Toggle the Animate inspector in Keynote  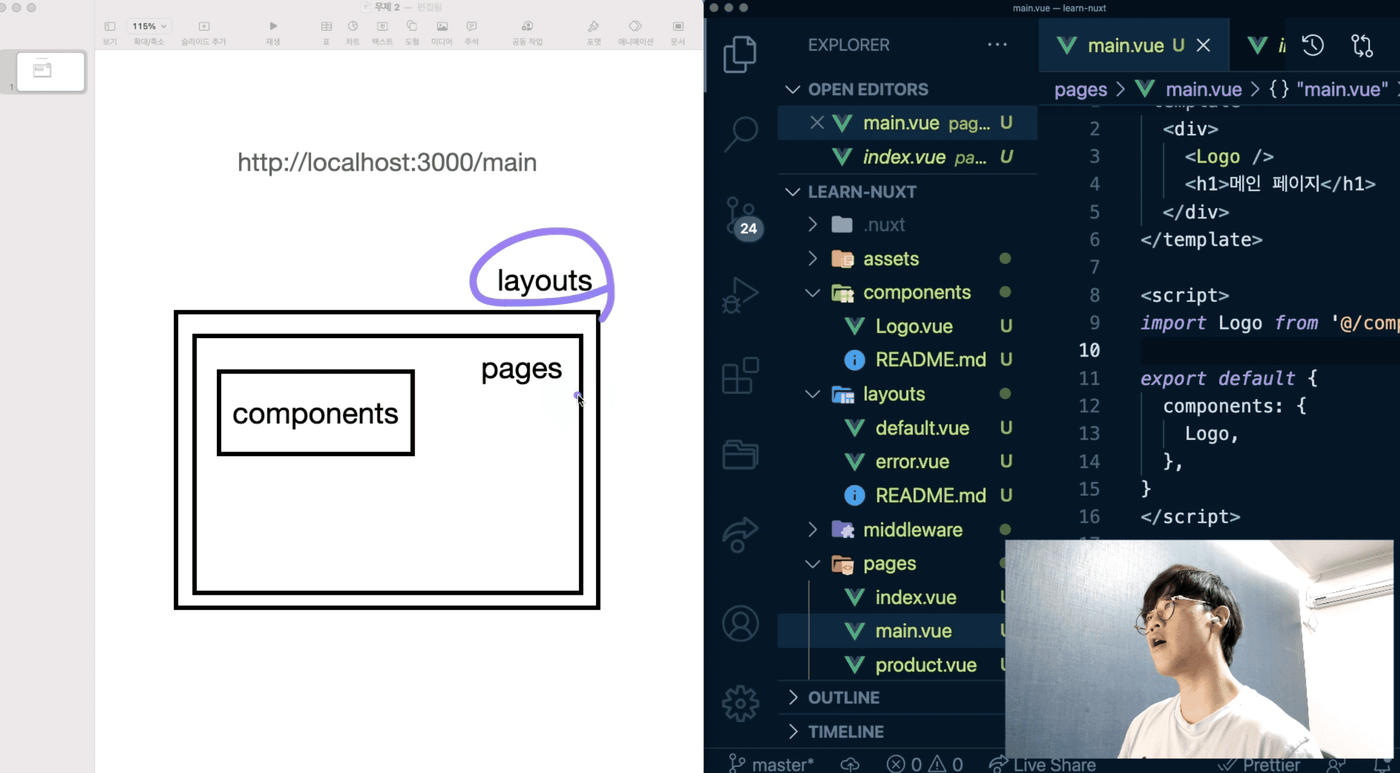coord(635,32)
